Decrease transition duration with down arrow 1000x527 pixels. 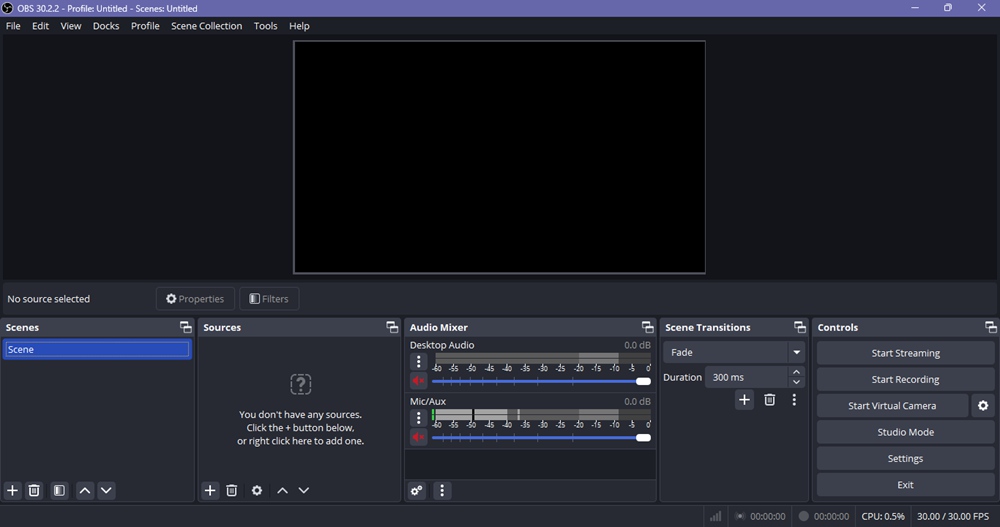(797, 382)
